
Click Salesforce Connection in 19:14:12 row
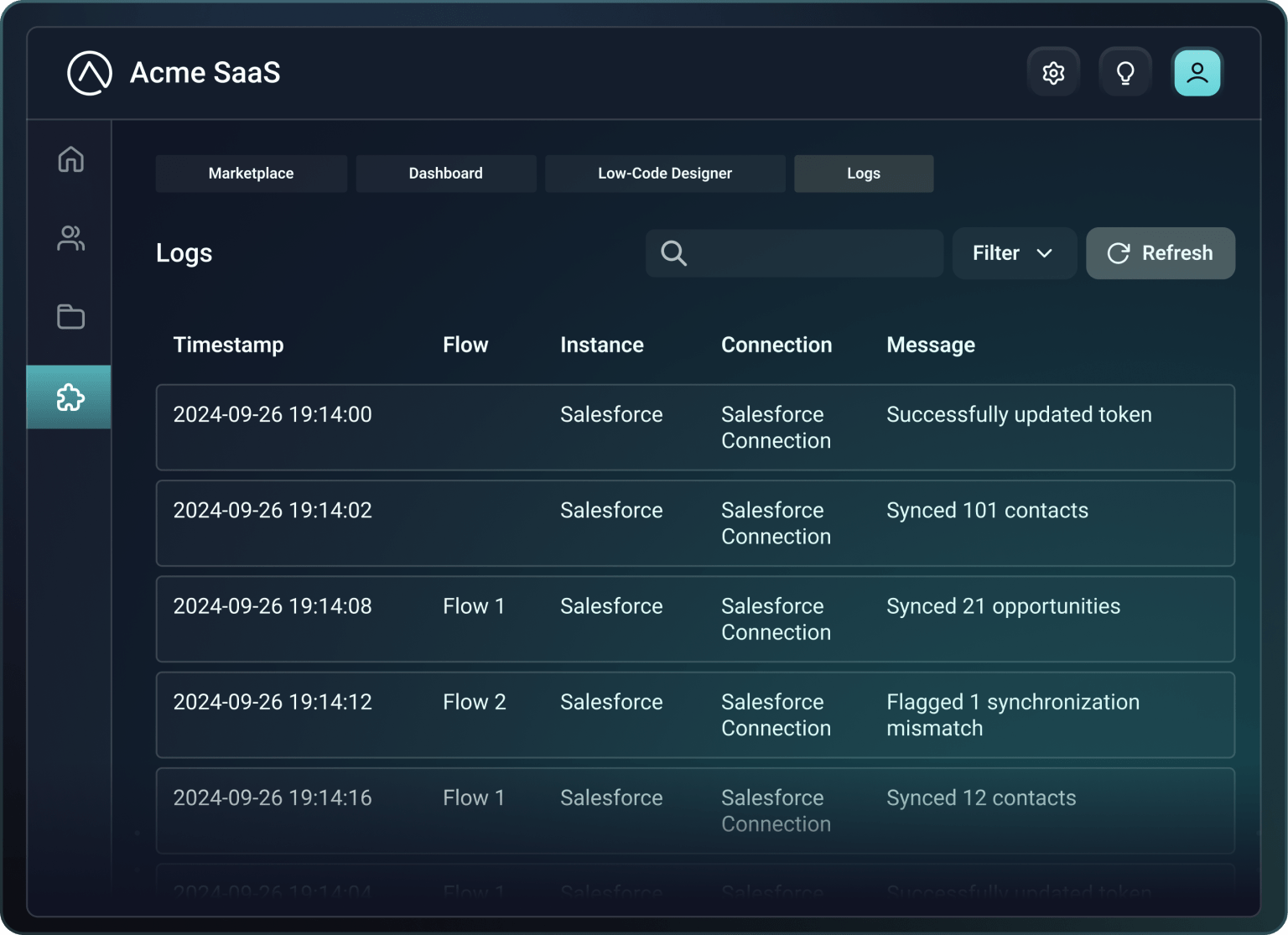click(776, 715)
